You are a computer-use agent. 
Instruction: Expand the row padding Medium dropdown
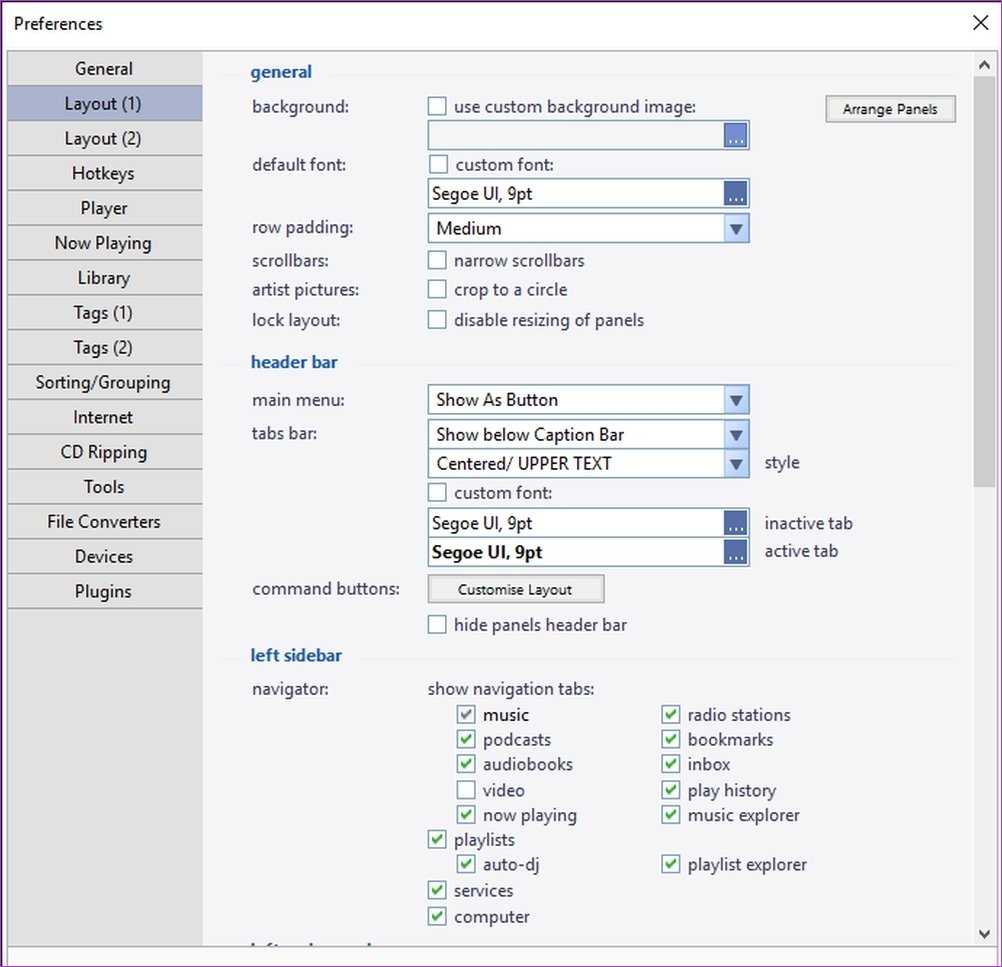(736, 229)
